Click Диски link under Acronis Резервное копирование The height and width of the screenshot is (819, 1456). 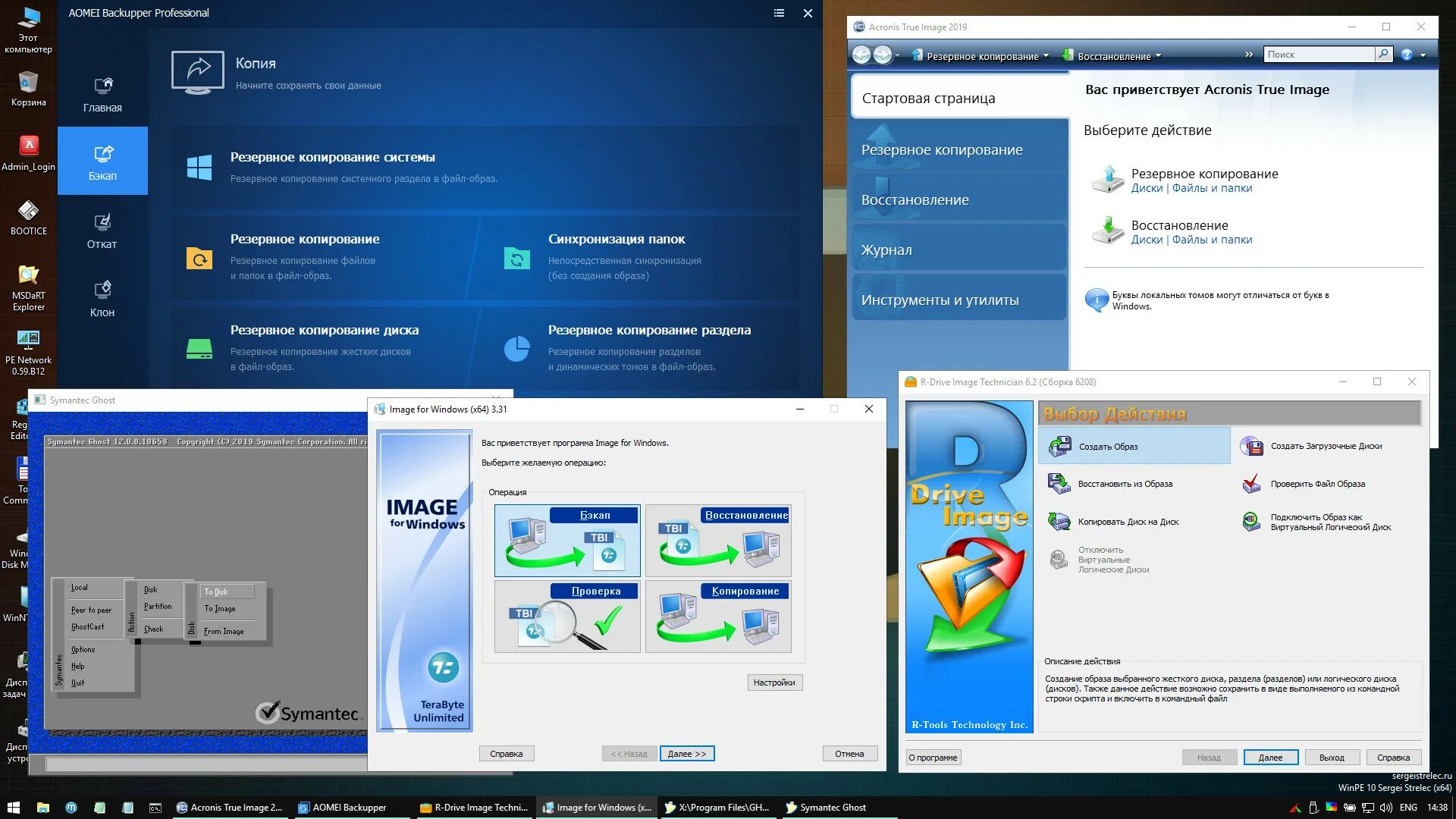[x=1147, y=188]
